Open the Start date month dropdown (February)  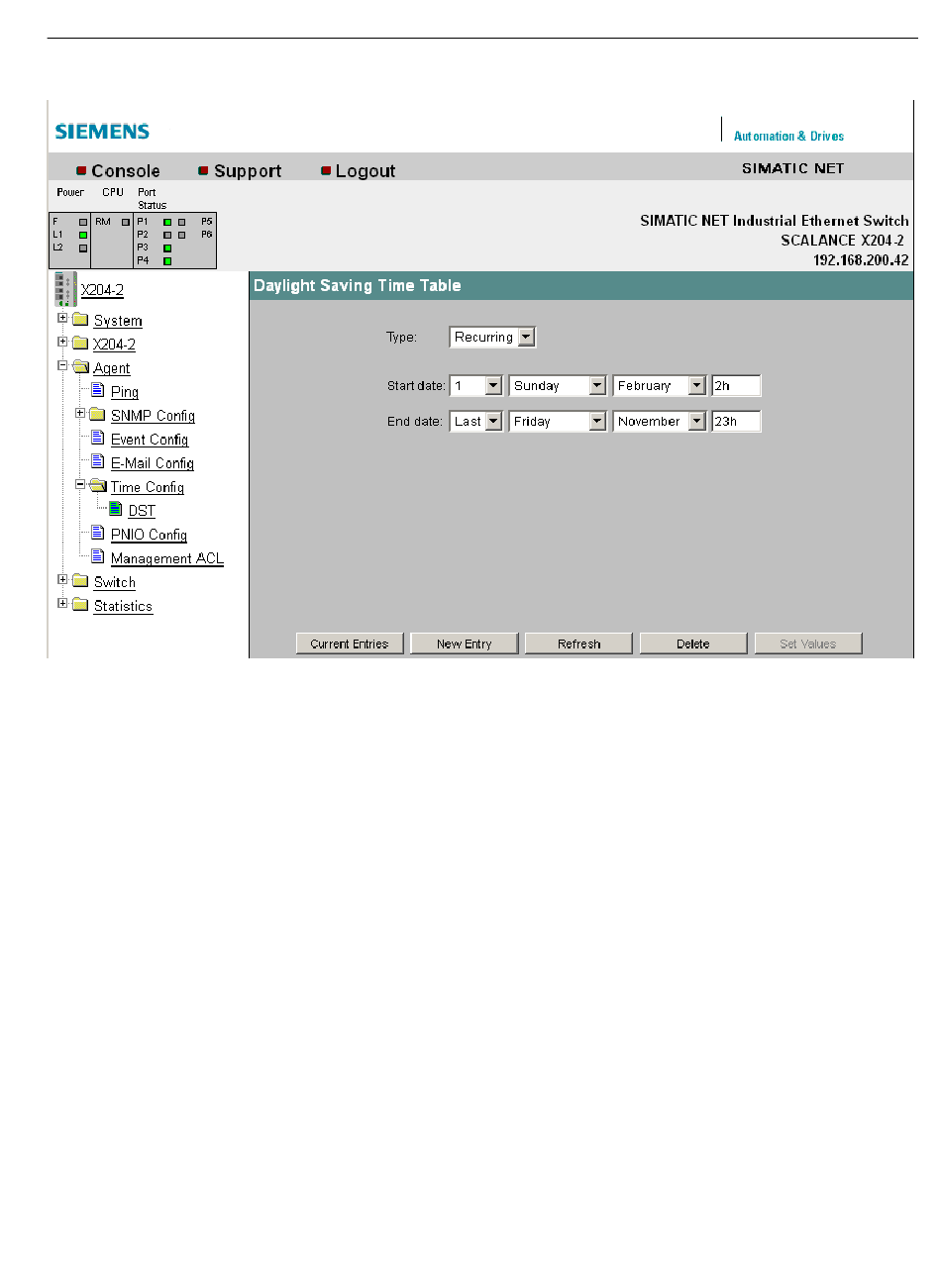coord(696,386)
